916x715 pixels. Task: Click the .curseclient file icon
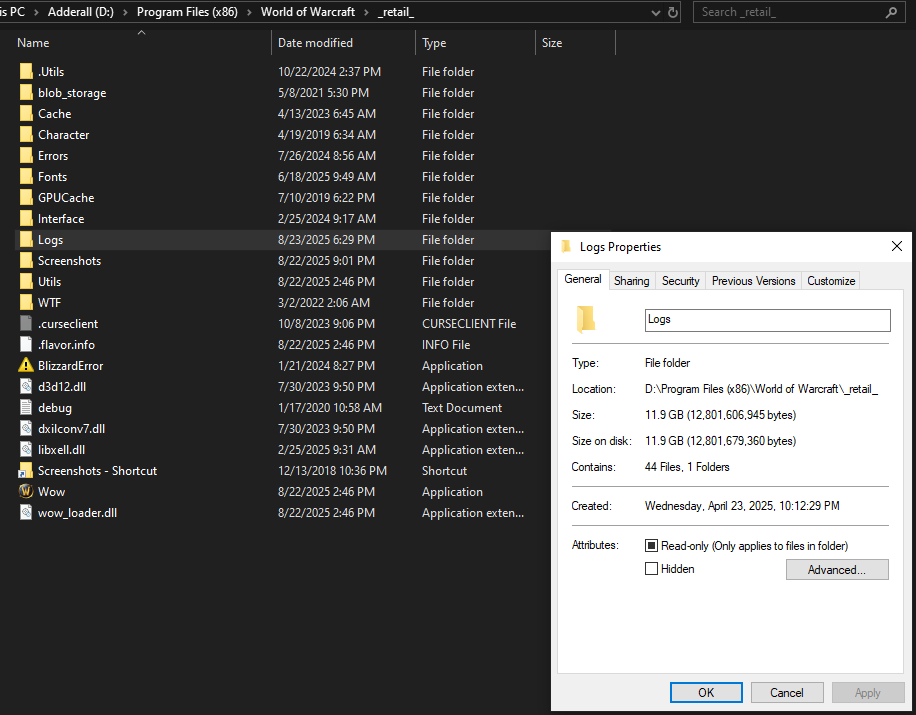(x=26, y=323)
